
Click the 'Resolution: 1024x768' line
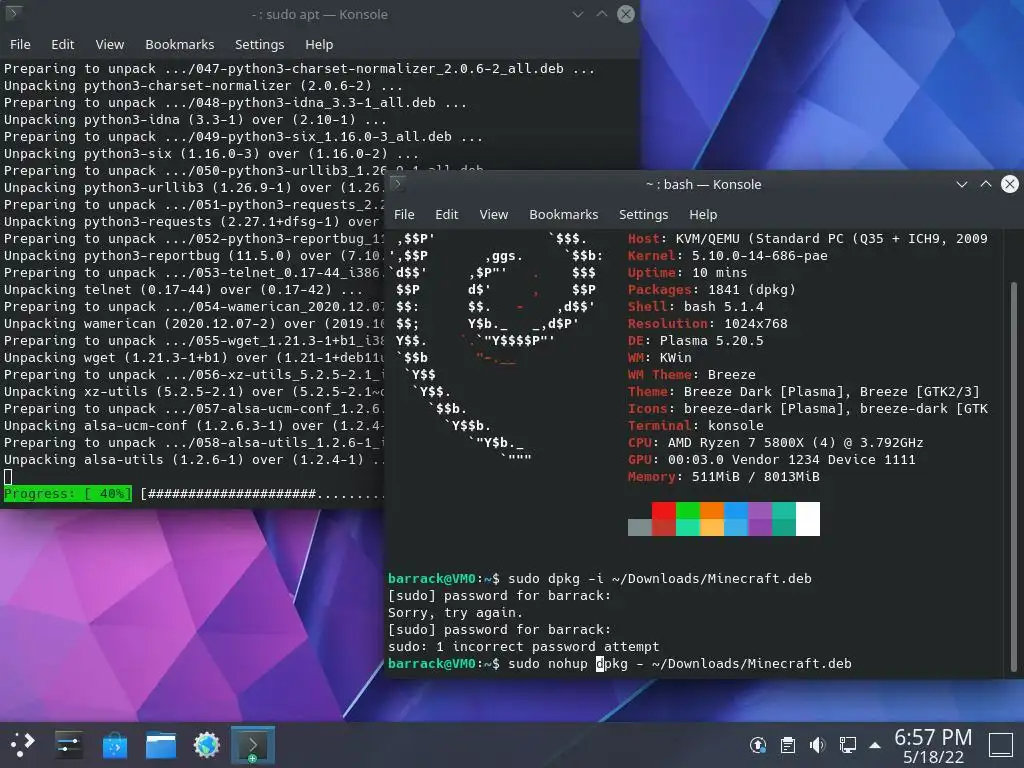pos(707,323)
